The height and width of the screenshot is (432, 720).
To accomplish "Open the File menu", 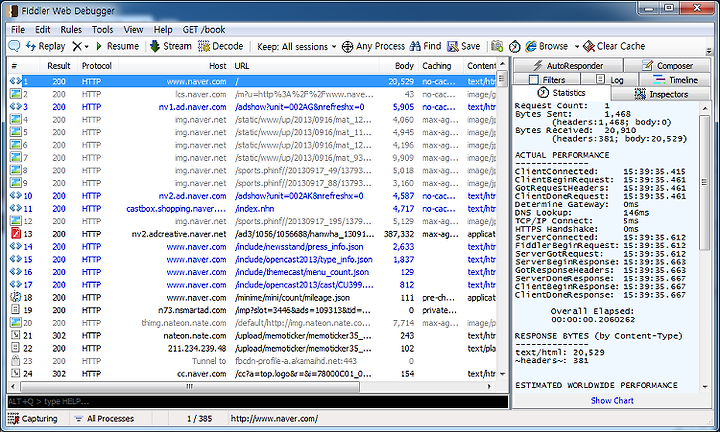I will point(18,29).
